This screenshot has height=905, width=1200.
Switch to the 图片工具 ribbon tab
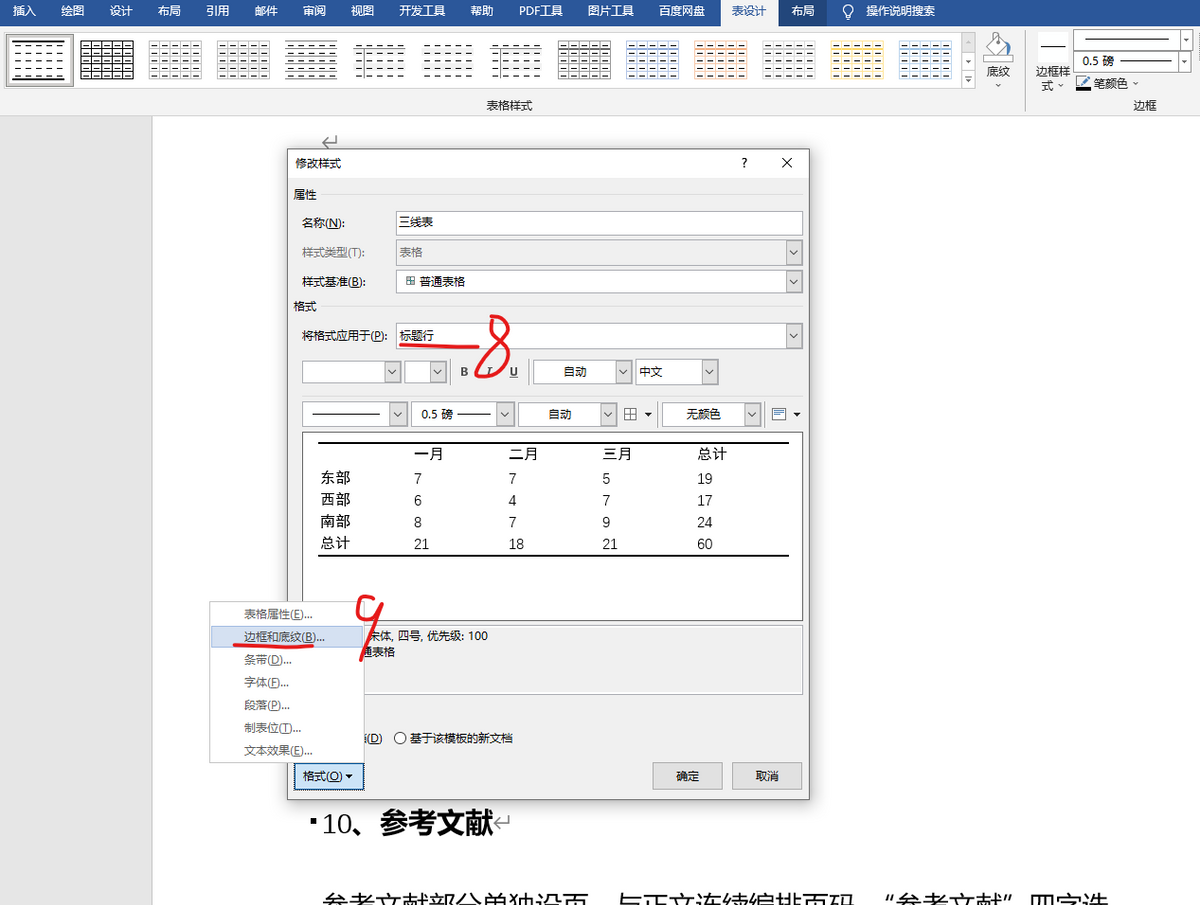610,12
